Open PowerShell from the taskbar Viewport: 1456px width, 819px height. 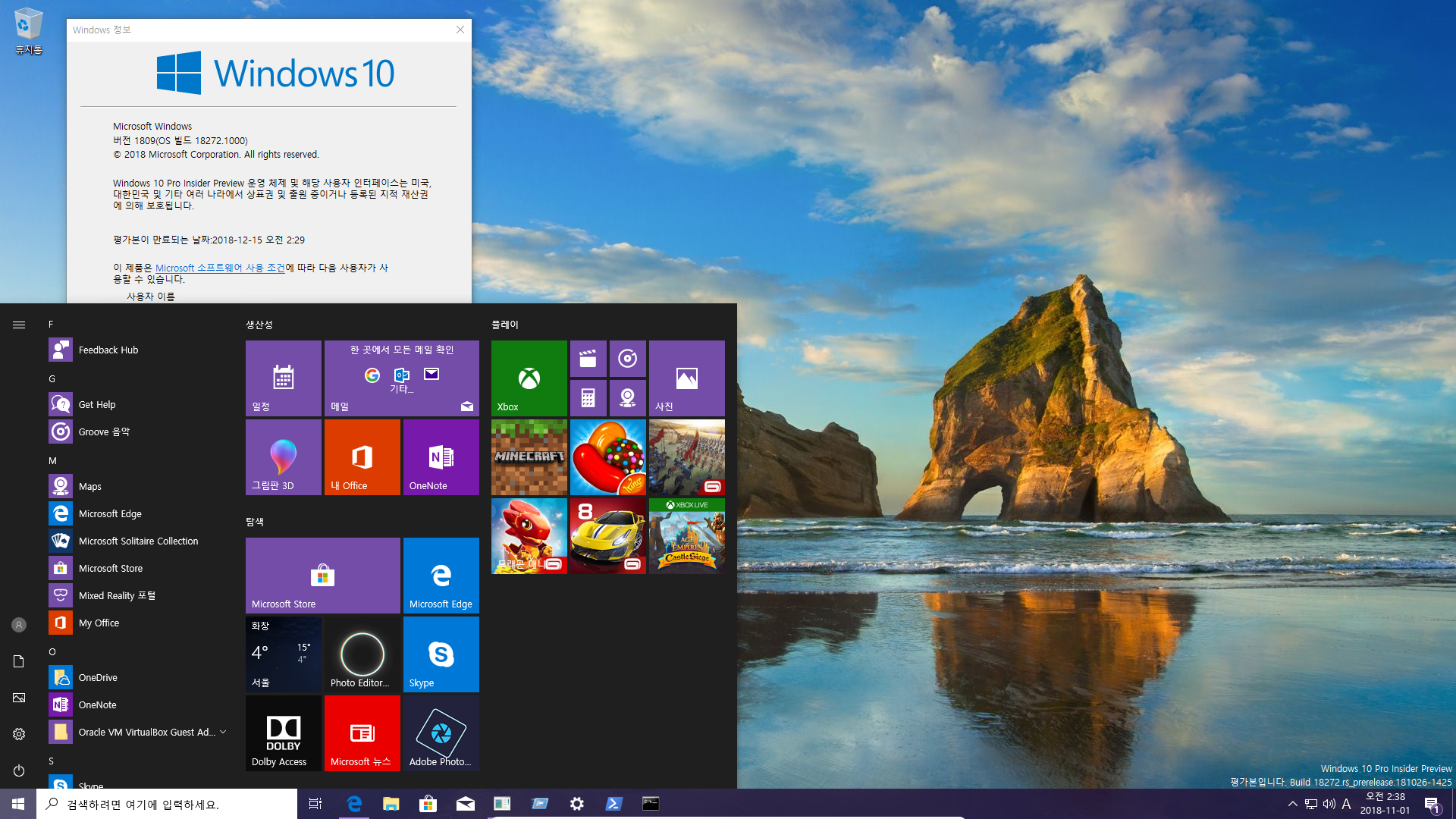[x=614, y=804]
